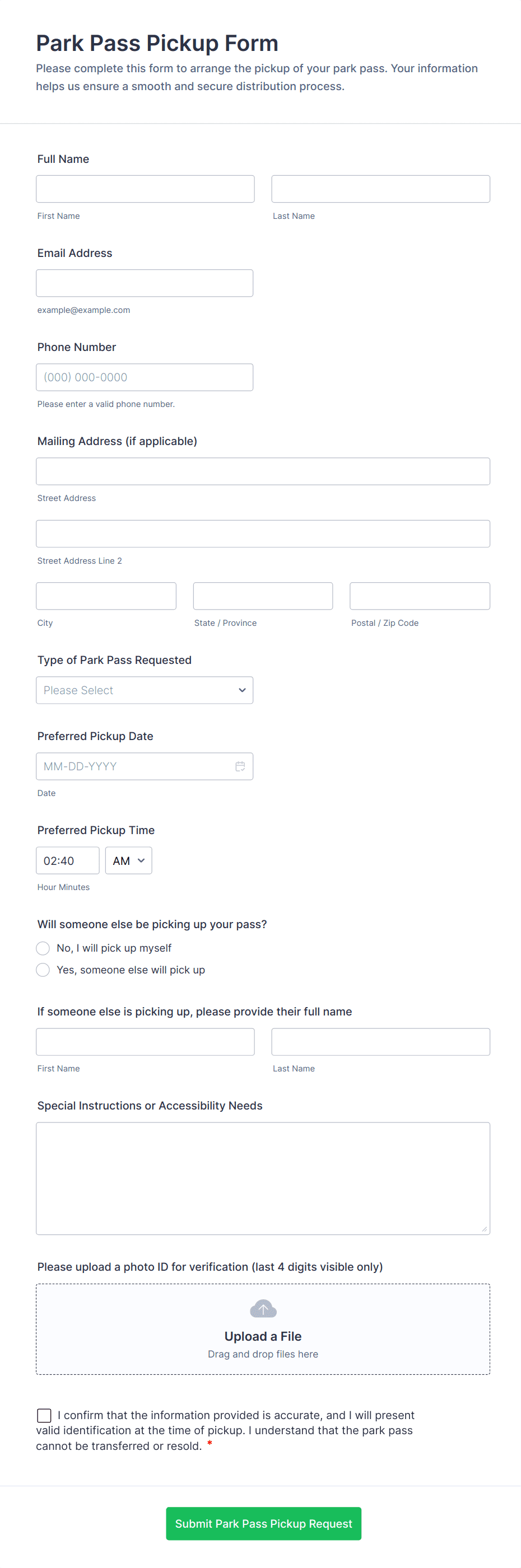Image resolution: width=521 pixels, height=1568 pixels.
Task: Click the applicant Last Name field
Action: pos(380,189)
